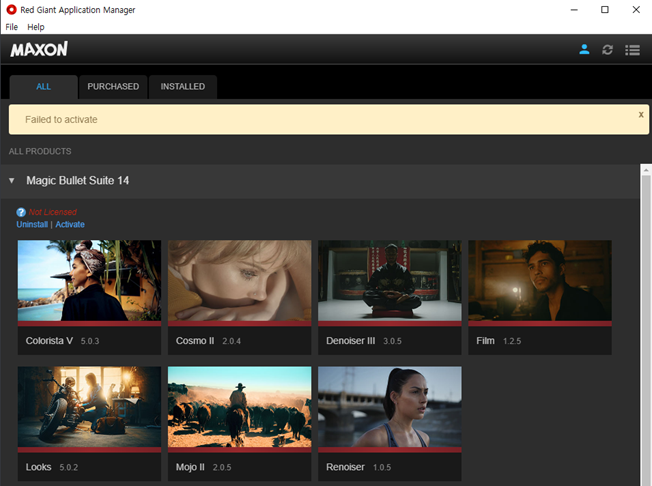
Task: Click the Not Licensed status text
Action: 53,212
